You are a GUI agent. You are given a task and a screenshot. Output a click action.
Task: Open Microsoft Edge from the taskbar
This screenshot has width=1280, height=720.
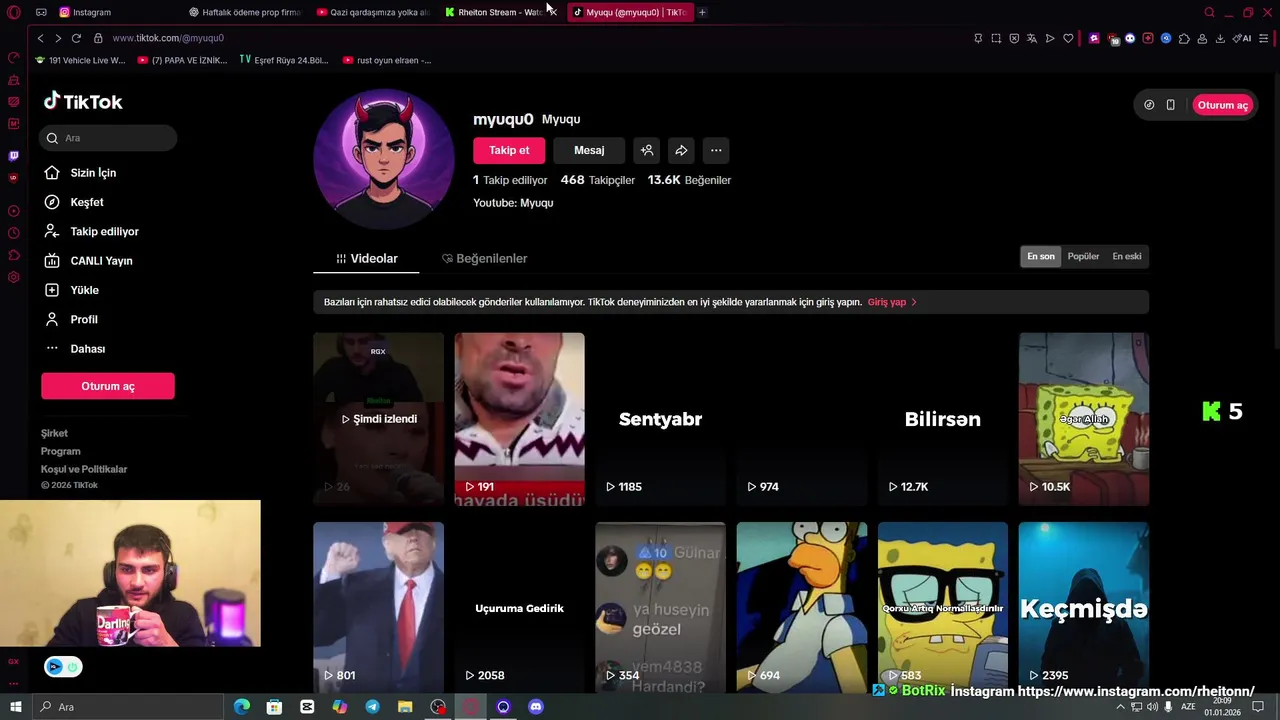pyautogui.click(x=242, y=707)
